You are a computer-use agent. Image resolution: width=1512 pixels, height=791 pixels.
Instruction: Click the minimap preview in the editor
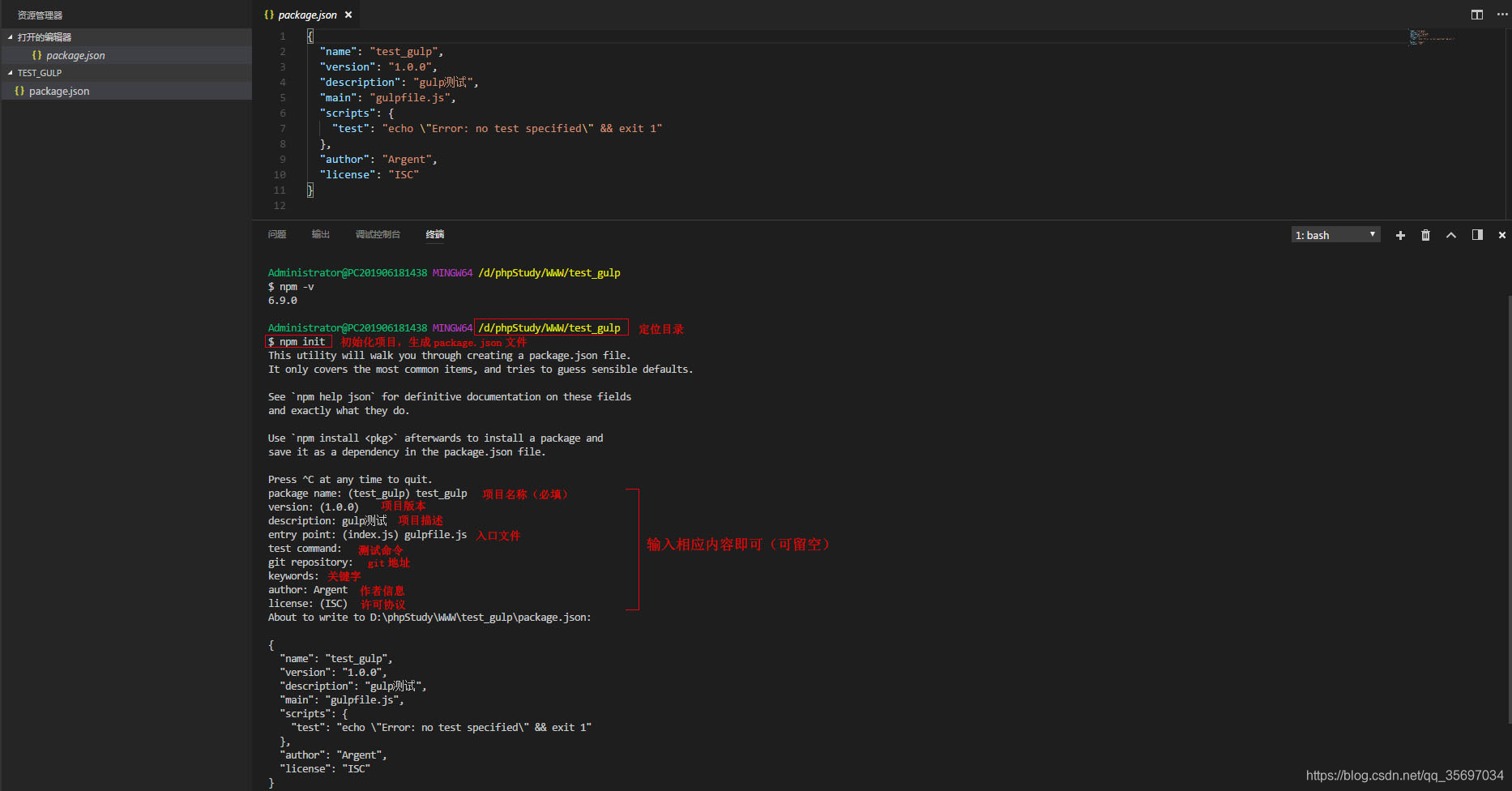(x=1432, y=37)
